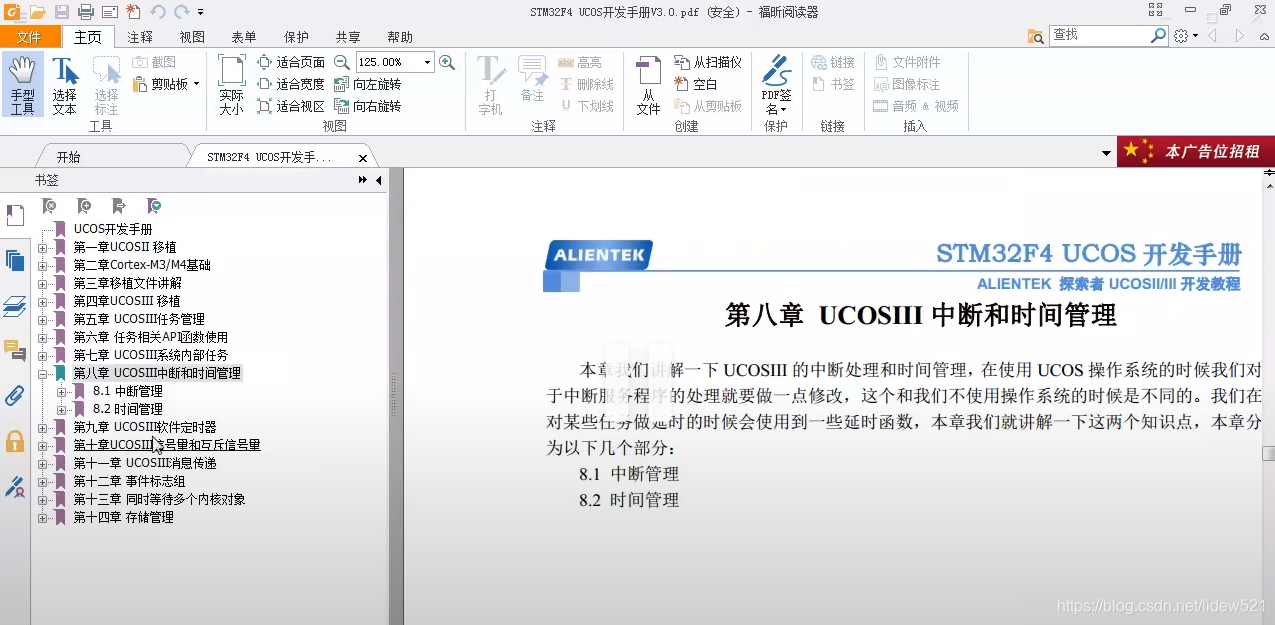The image size is (1275, 625).
Task: Open the Layers sidebar panel
Action: pyautogui.click(x=15, y=306)
